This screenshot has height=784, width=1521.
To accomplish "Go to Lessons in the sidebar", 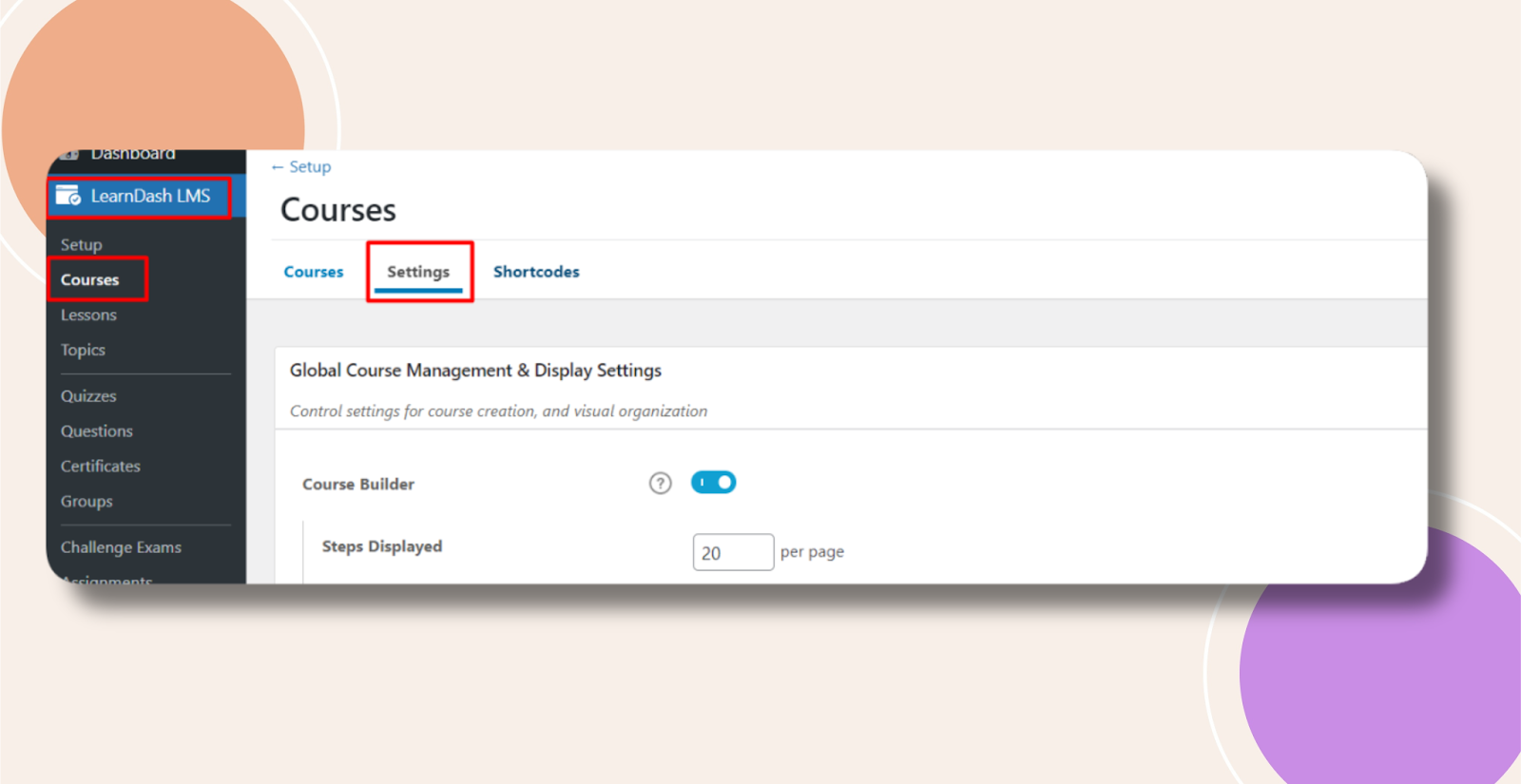I will click(88, 315).
